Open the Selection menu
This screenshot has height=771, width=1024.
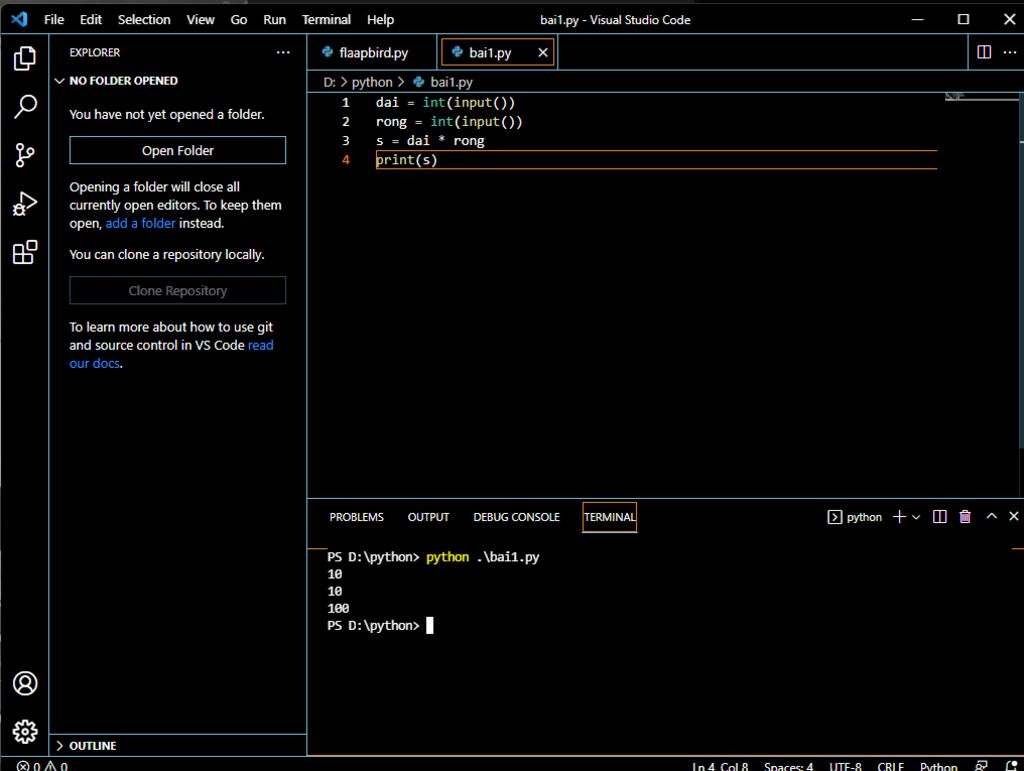pos(144,20)
